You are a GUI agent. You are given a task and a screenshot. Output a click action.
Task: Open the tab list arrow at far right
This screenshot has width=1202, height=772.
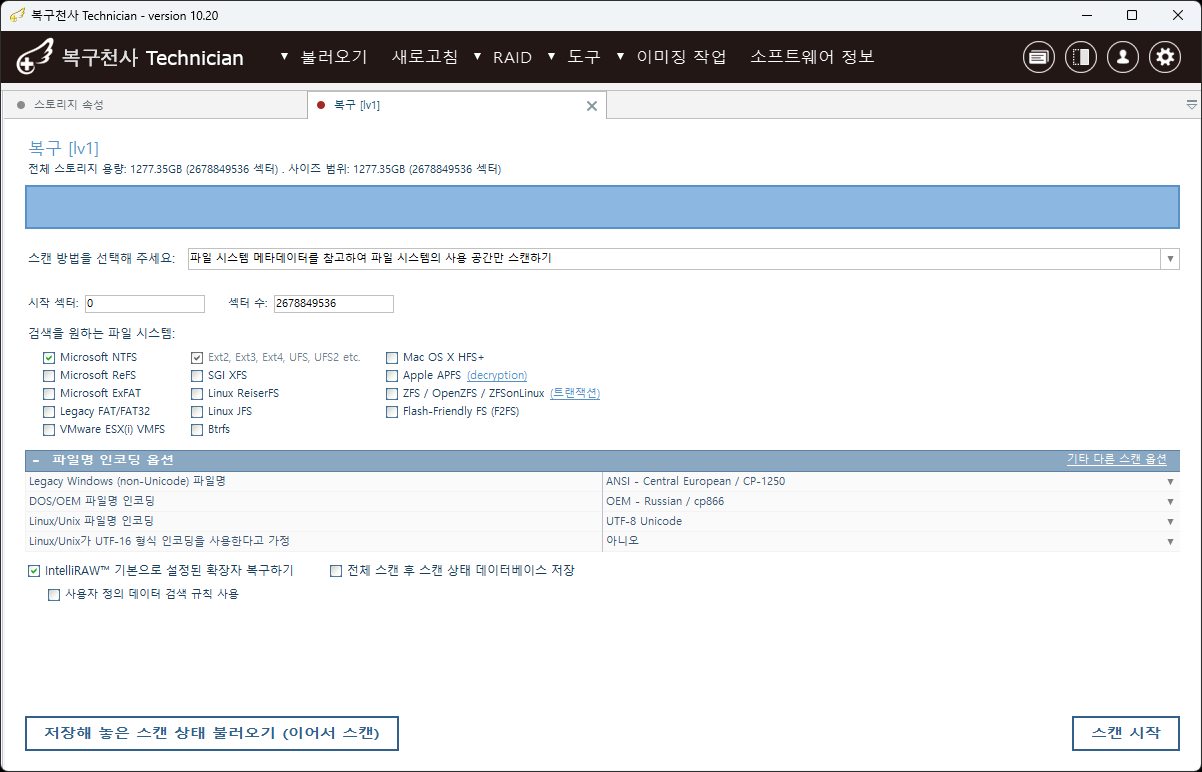[1192, 104]
